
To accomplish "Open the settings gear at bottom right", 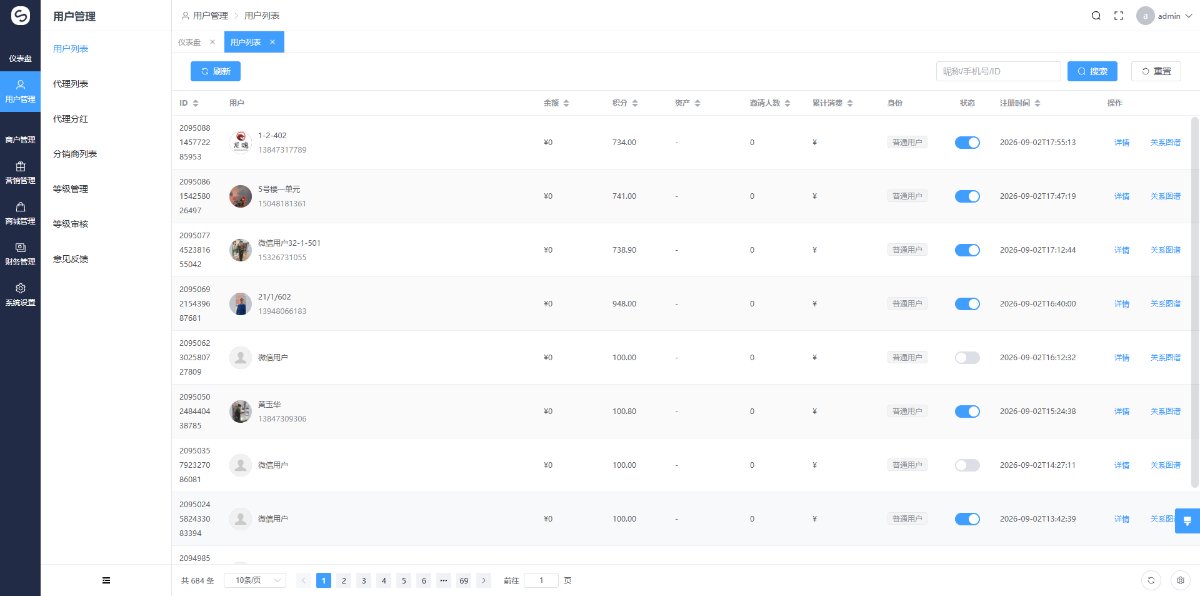I will tap(1181, 580).
